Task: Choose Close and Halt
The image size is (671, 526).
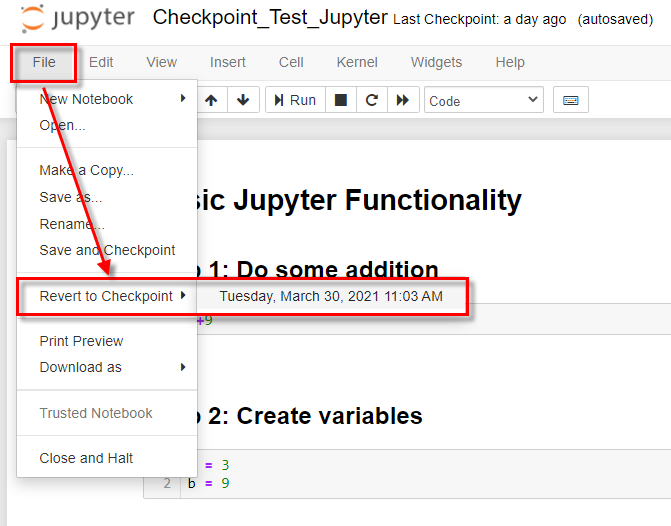Action: pos(107,458)
